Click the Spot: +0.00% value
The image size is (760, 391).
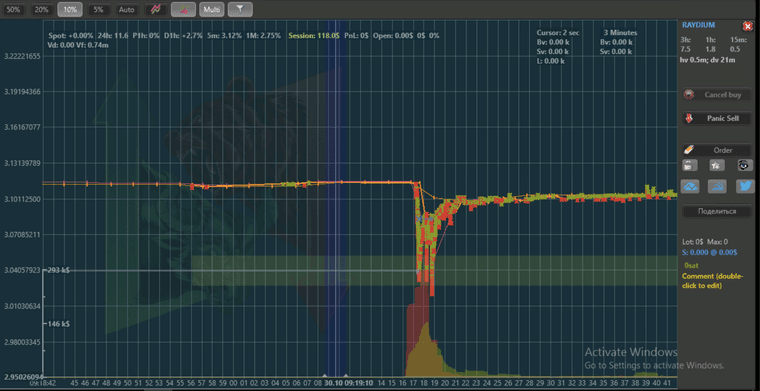pos(71,36)
